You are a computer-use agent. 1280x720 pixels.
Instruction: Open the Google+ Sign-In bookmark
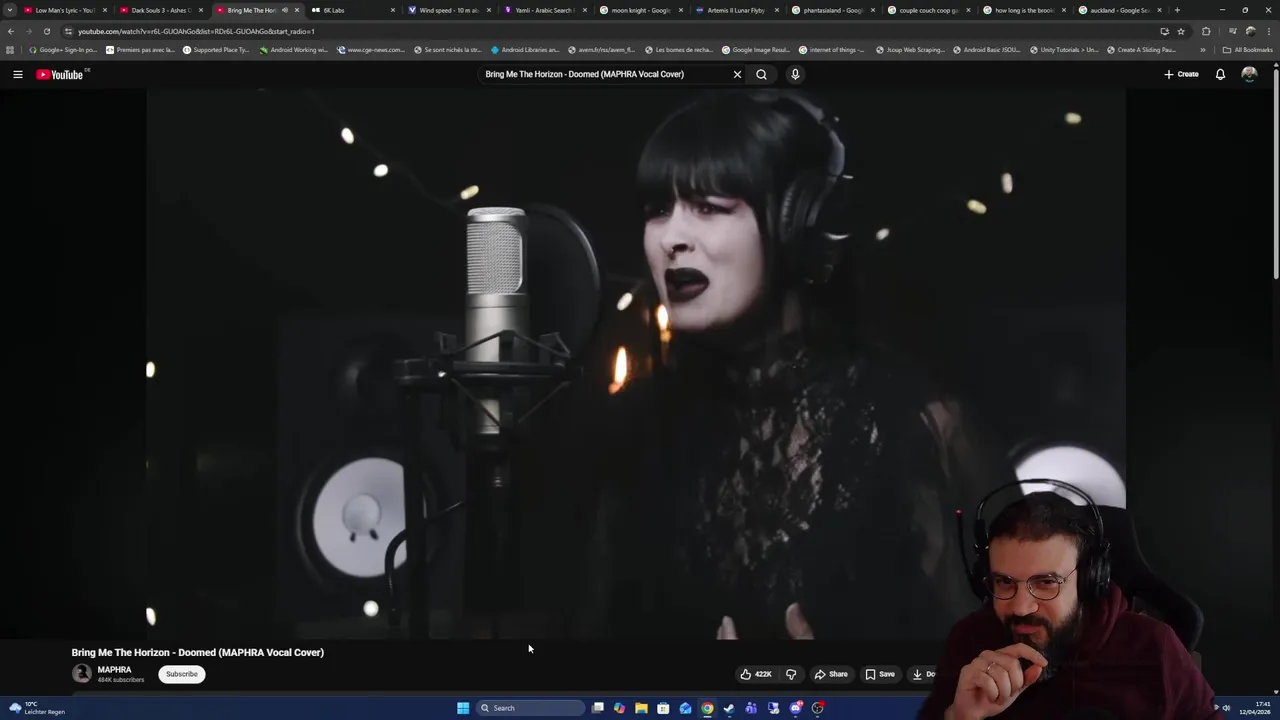63,50
